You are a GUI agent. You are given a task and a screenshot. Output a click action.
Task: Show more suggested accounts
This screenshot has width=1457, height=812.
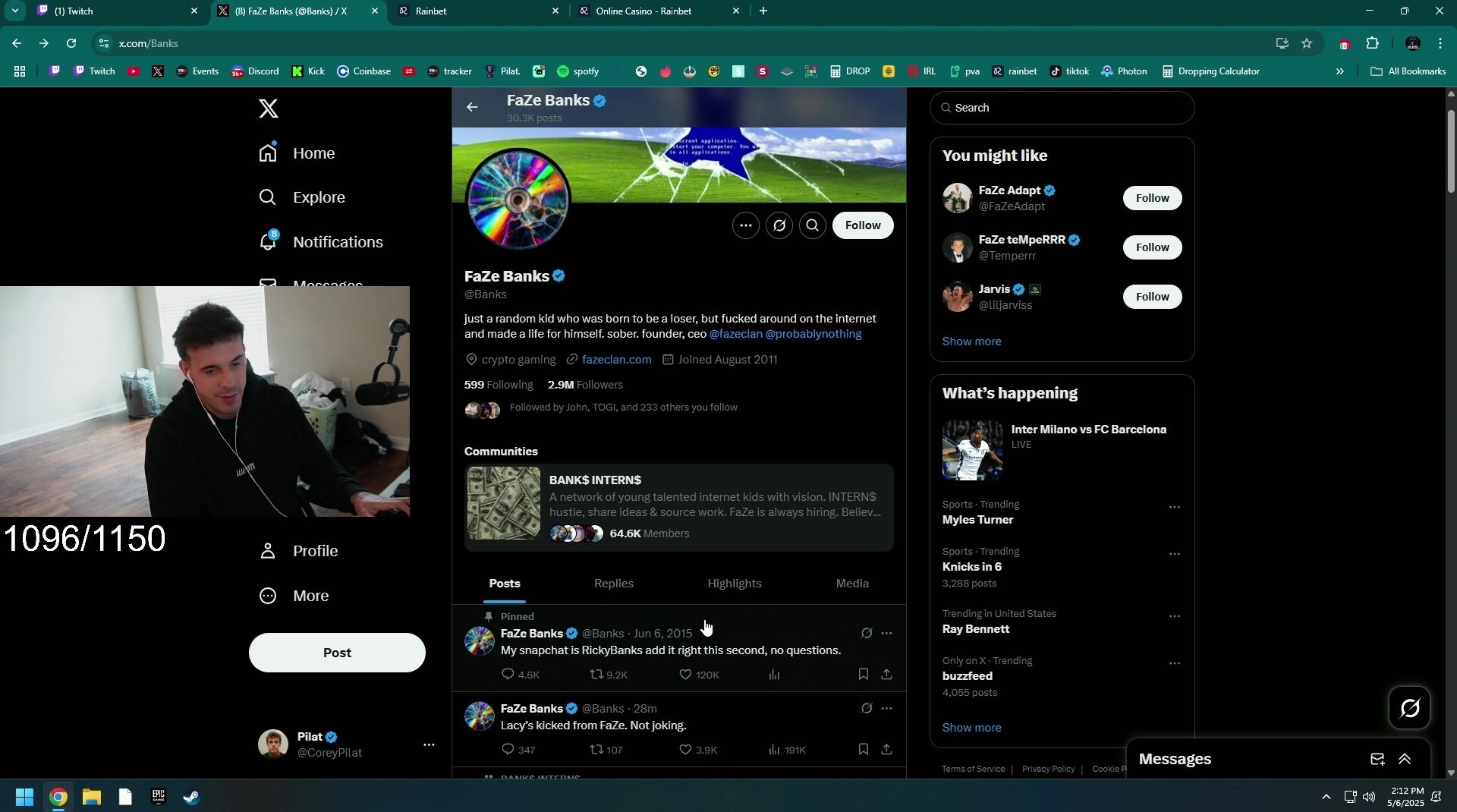(971, 341)
